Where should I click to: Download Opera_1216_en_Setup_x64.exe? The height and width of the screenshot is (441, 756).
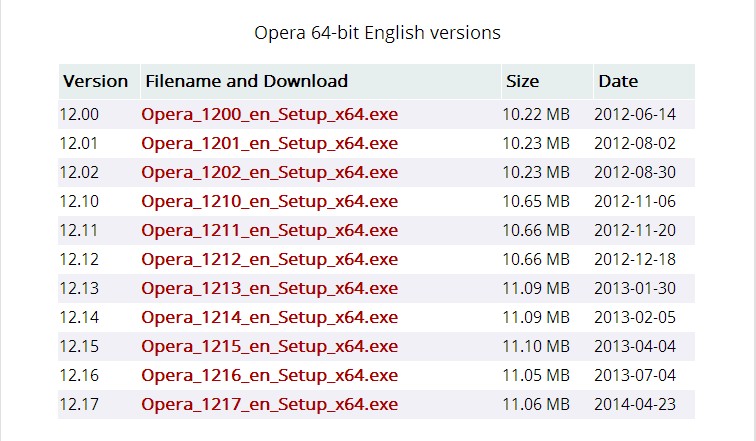coord(269,375)
